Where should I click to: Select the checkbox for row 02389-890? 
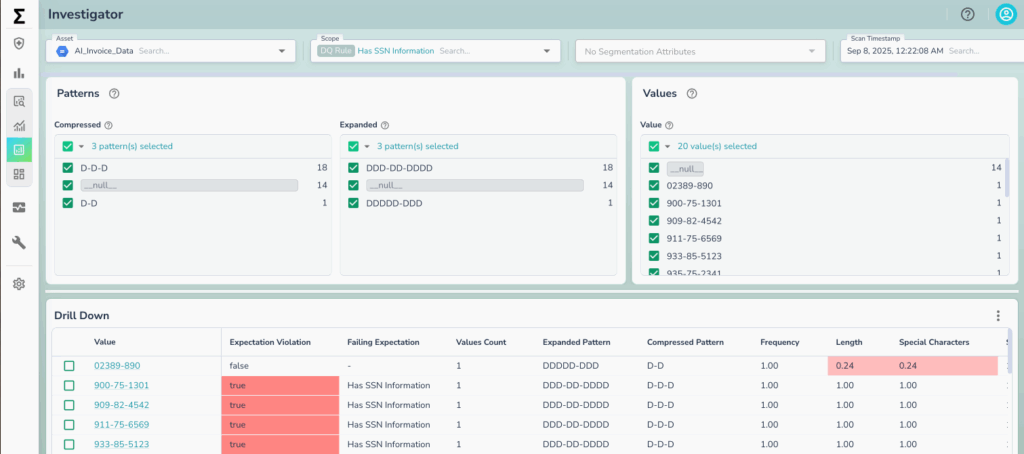(x=69, y=366)
